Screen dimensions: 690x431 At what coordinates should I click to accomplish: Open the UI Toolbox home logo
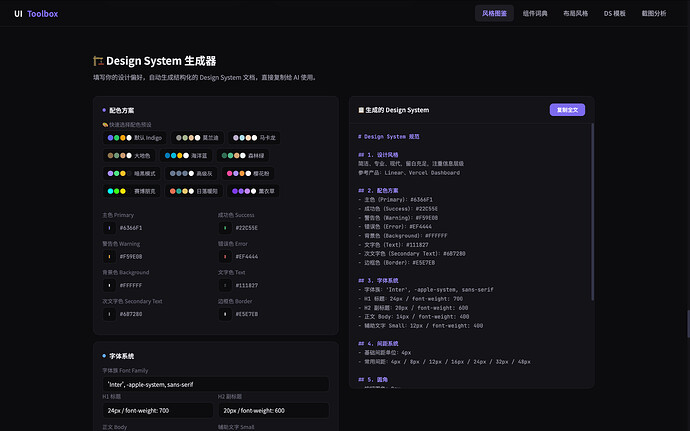pyautogui.click(x=36, y=14)
